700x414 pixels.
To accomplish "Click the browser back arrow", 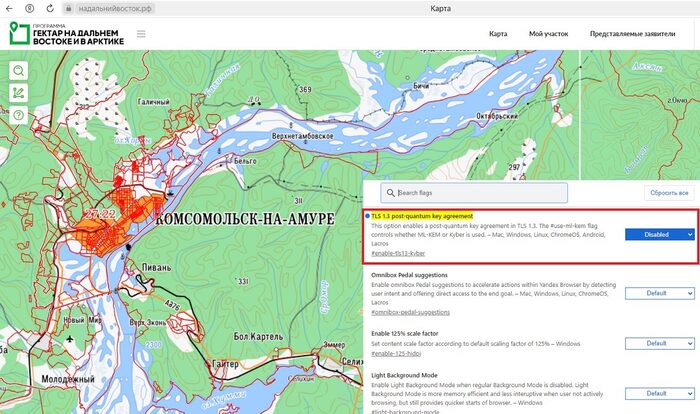I will pos(9,8).
